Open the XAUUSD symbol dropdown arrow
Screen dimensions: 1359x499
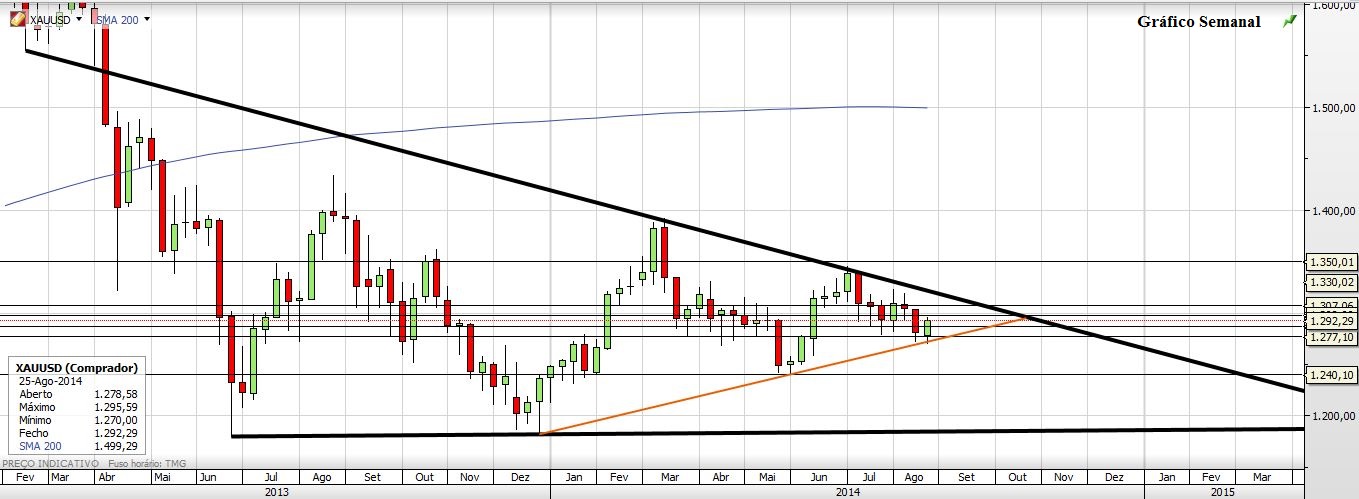78,19
